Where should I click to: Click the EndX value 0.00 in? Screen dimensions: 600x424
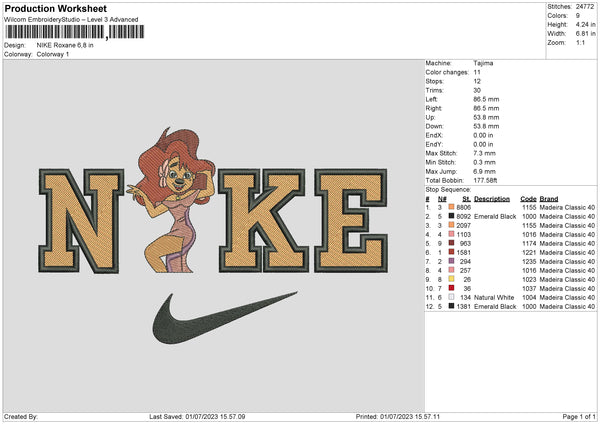tap(483, 135)
